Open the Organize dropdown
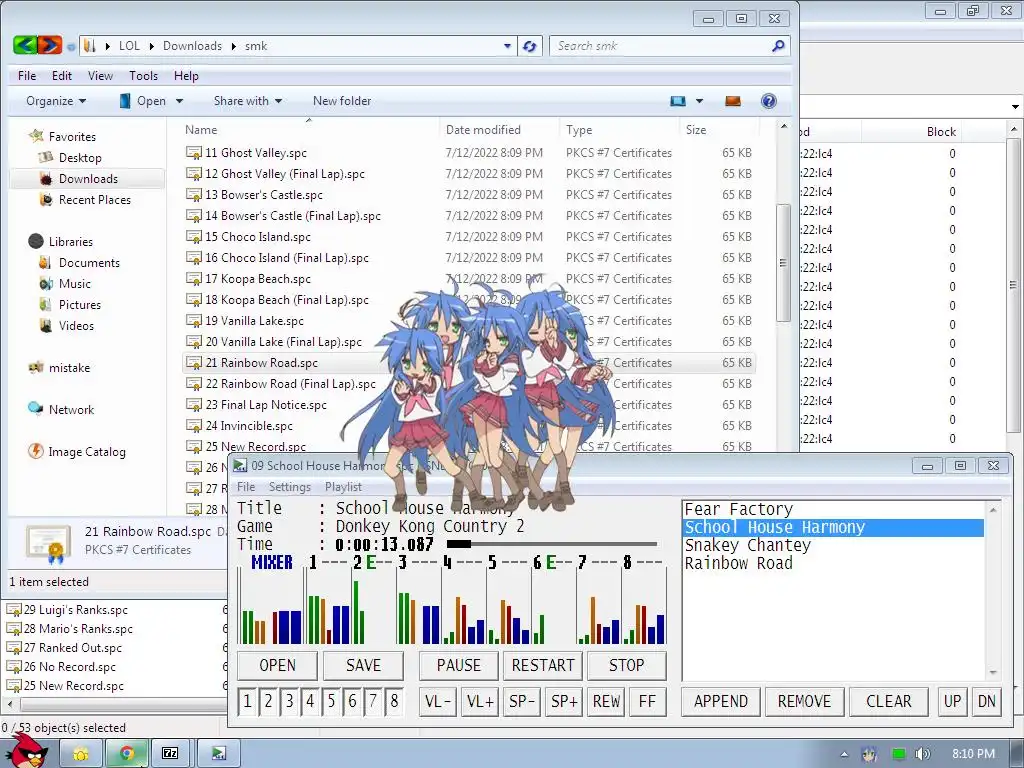This screenshot has height=768, width=1024. [x=56, y=101]
